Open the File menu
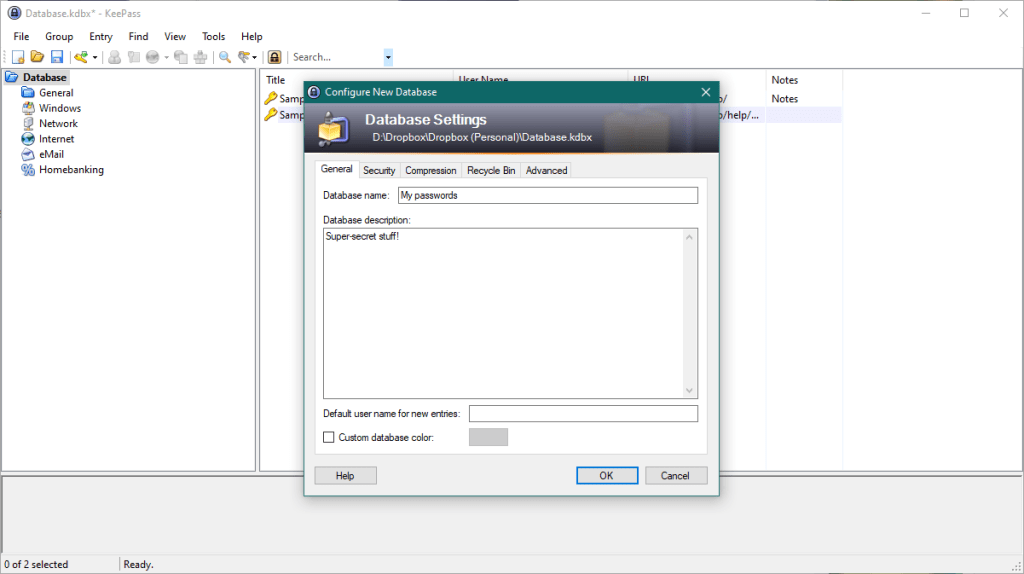Image resolution: width=1024 pixels, height=574 pixels. (21, 37)
